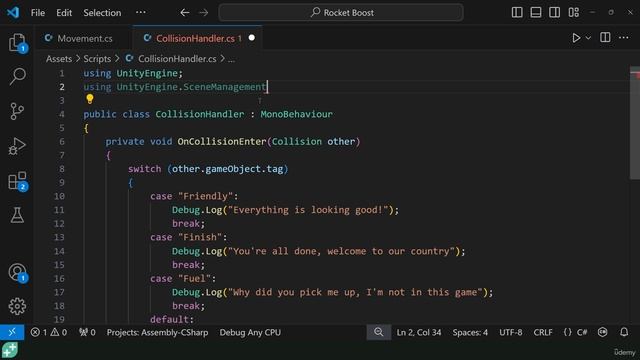Click Debug Any CPU configuration
Screen dimensions: 640x360
tap(250, 332)
